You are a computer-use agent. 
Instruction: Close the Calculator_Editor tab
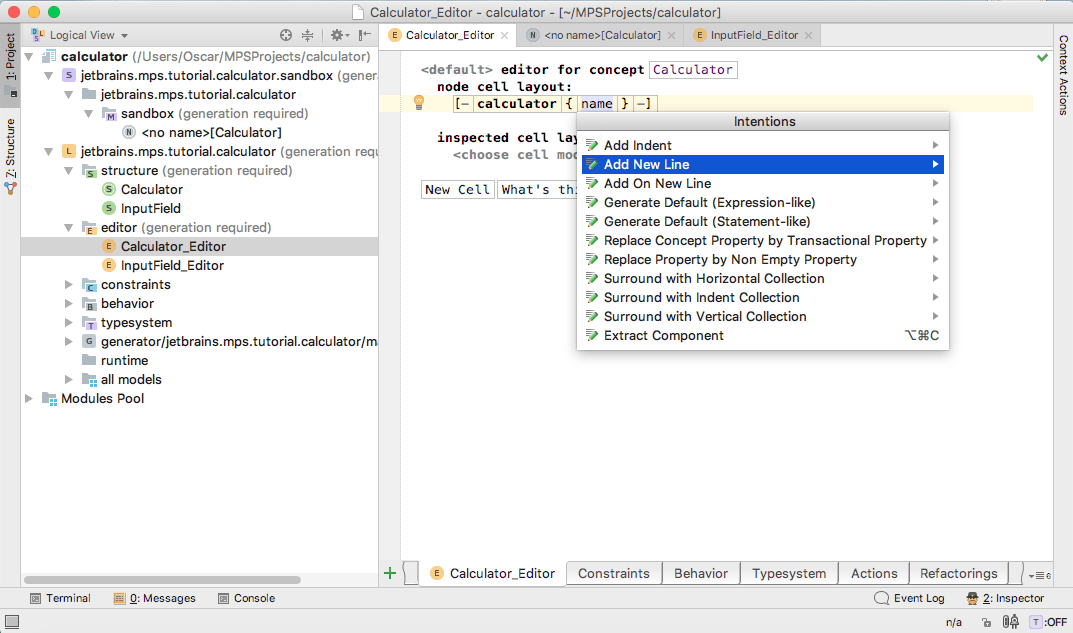click(505, 35)
